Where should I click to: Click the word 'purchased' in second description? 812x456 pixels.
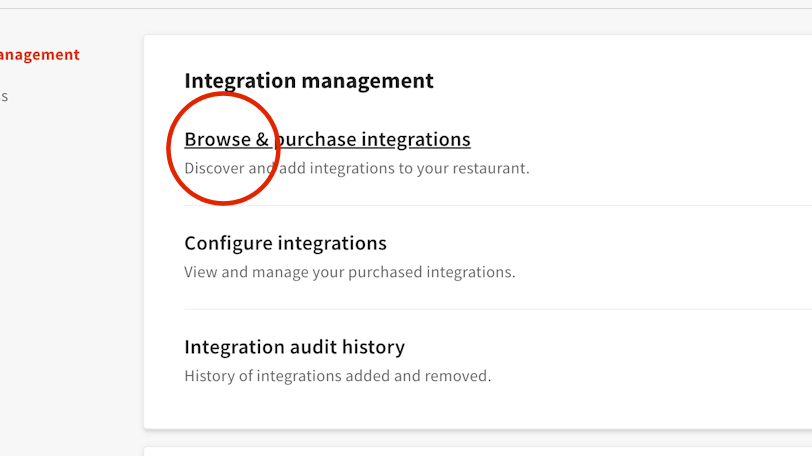tap(384, 272)
